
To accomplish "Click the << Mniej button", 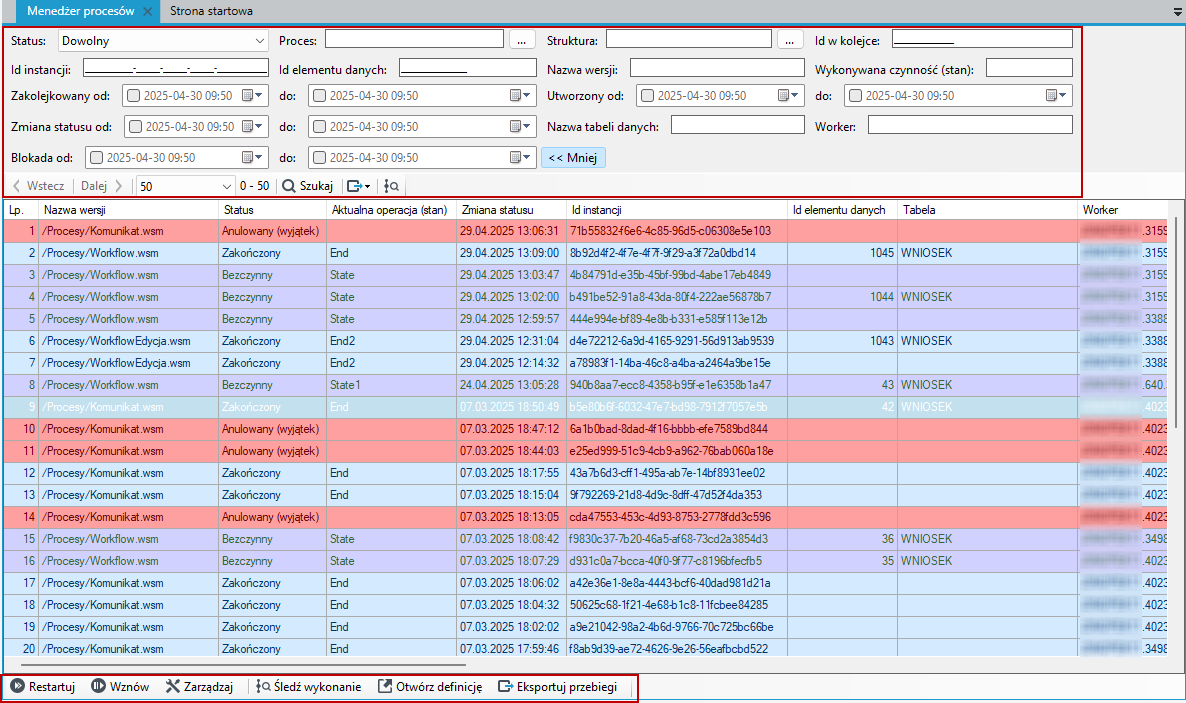I will (573, 157).
